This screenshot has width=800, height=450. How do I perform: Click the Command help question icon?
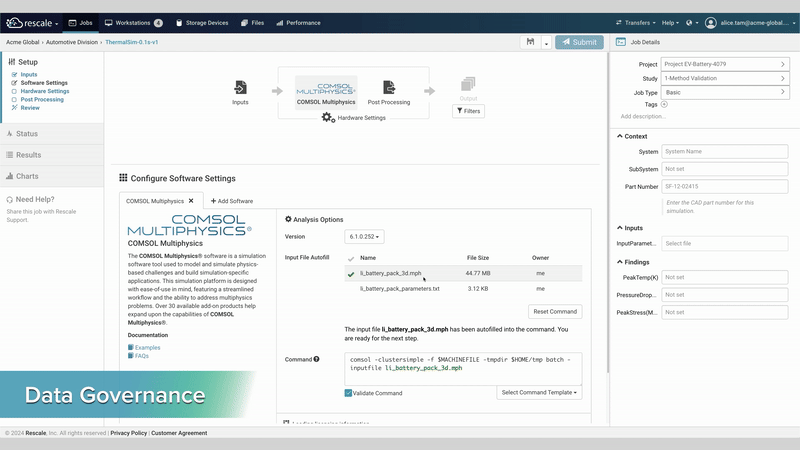click(317, 359)
